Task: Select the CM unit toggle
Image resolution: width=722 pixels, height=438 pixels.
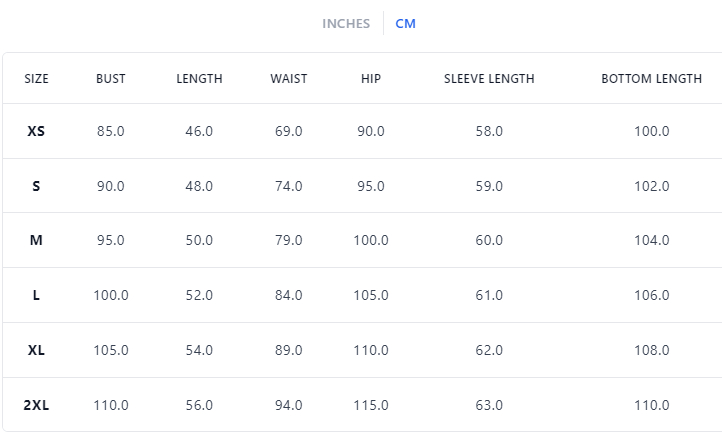Action: (405, 24)
